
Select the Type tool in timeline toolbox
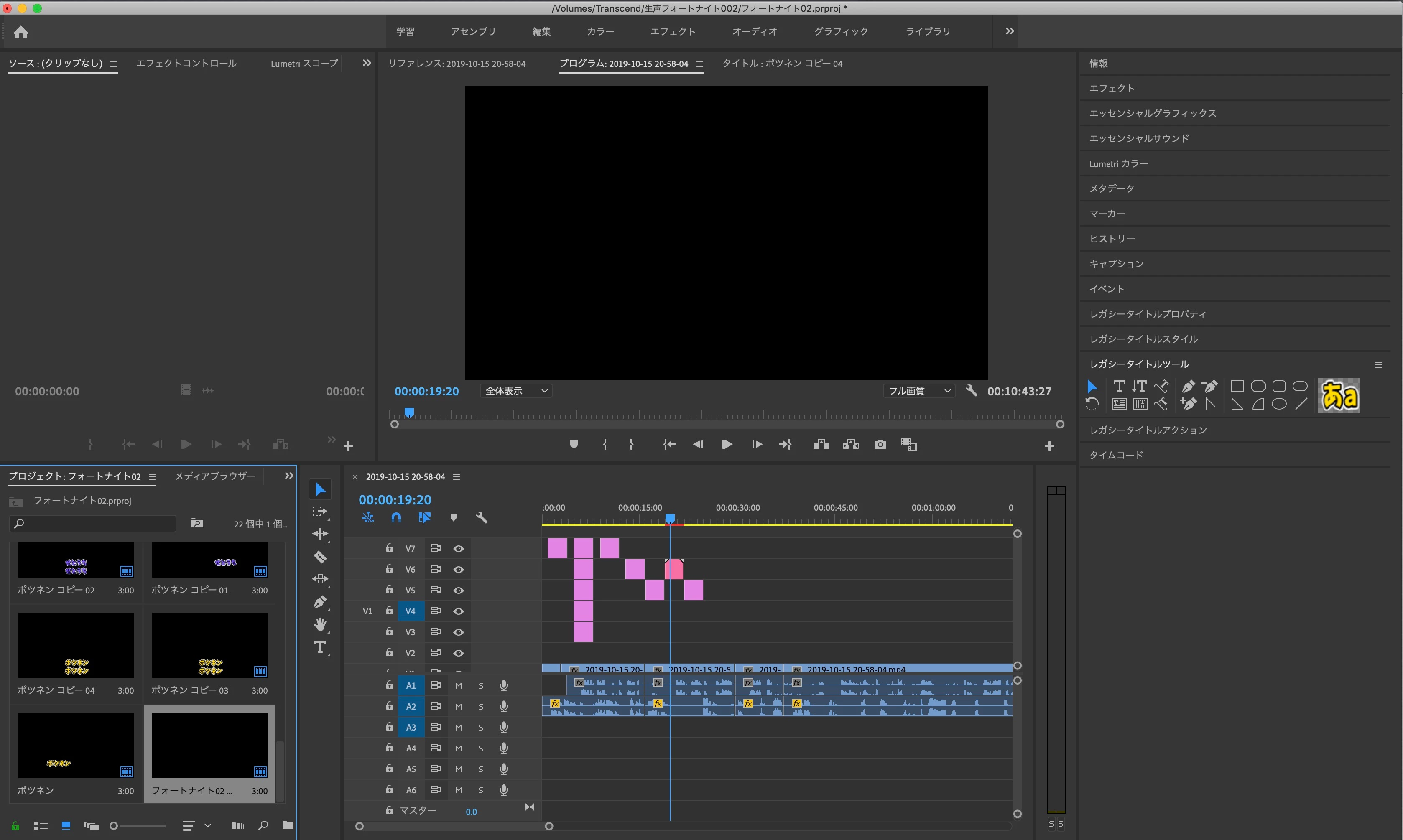click(x=320, y=647)
